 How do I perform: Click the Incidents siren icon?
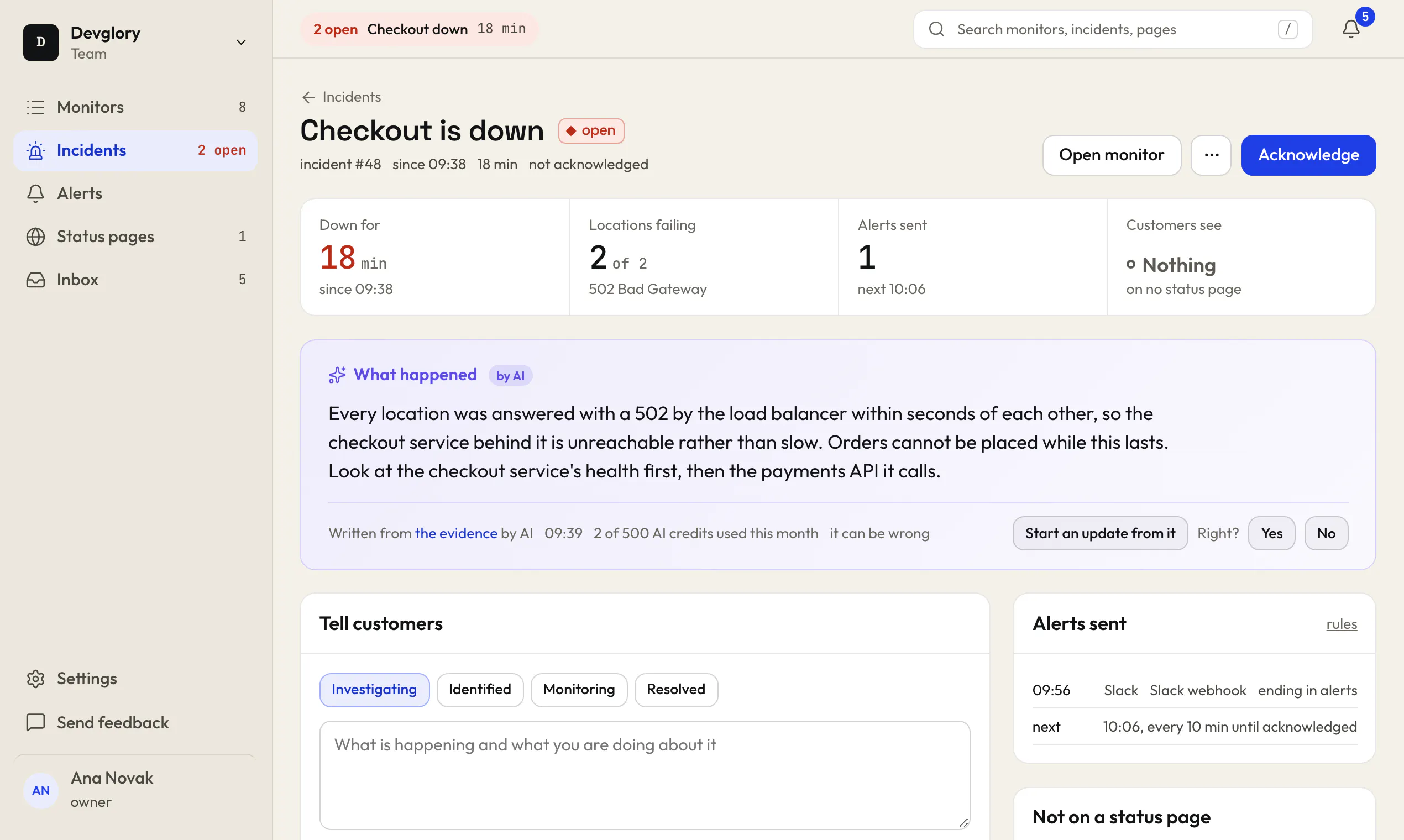[35, 150]
